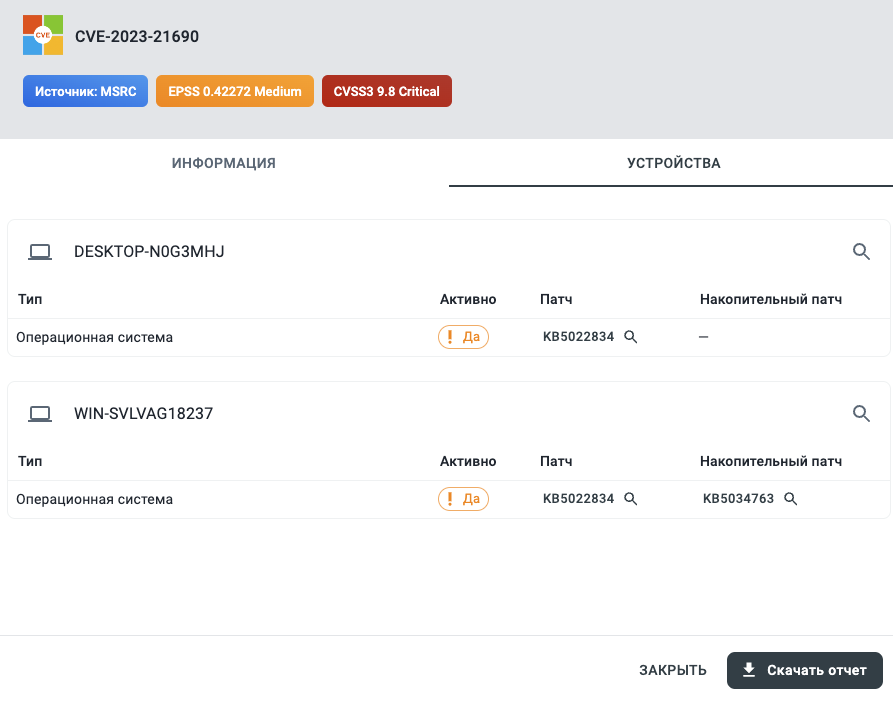
Task: Click the CVE Microsoft logo icon
Action: (43, 35)
